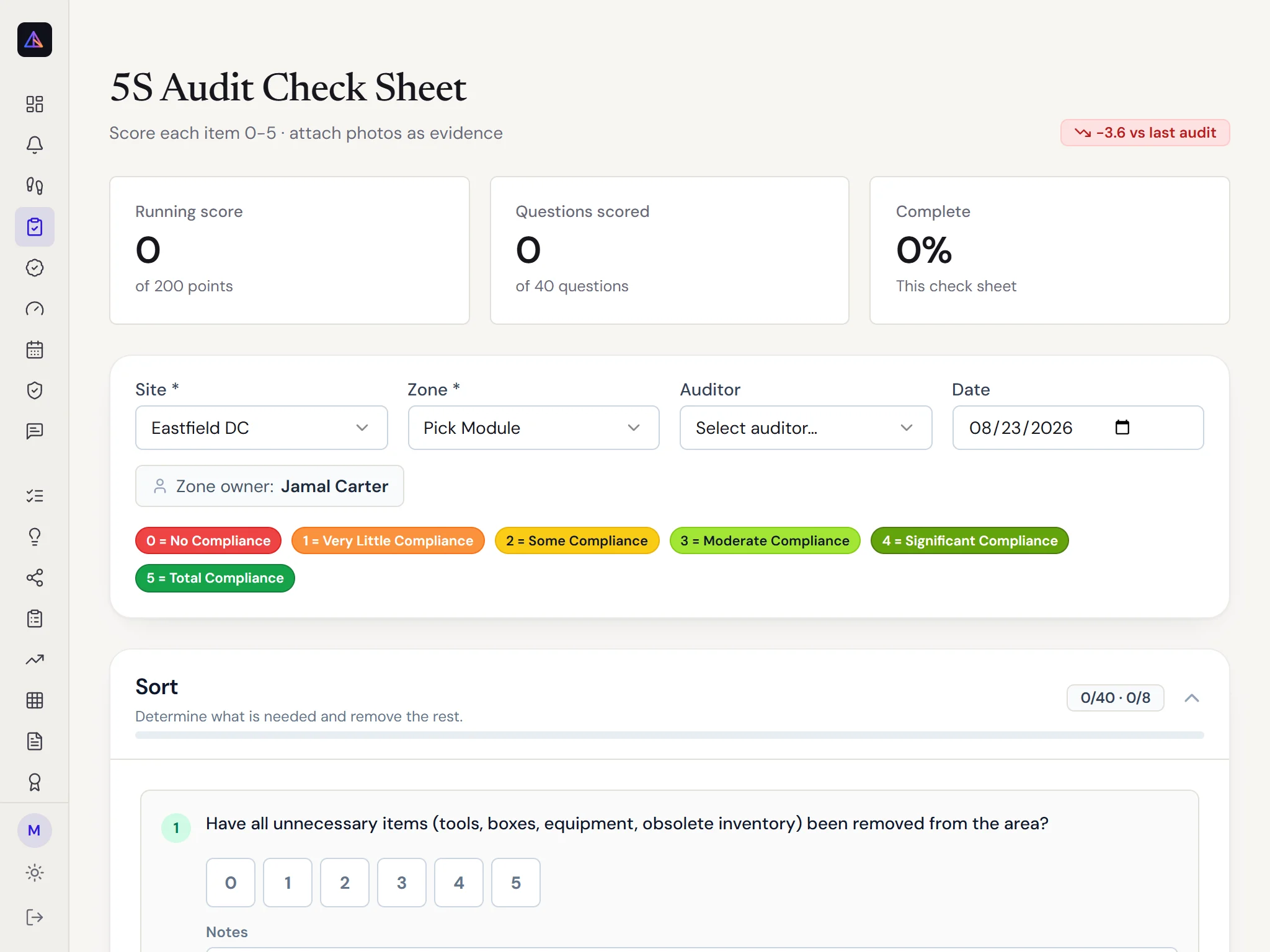Collapse the Sort section chevron
Image resolution: width=1270 pixels, height=952 pixels.
coord(1192,698)
